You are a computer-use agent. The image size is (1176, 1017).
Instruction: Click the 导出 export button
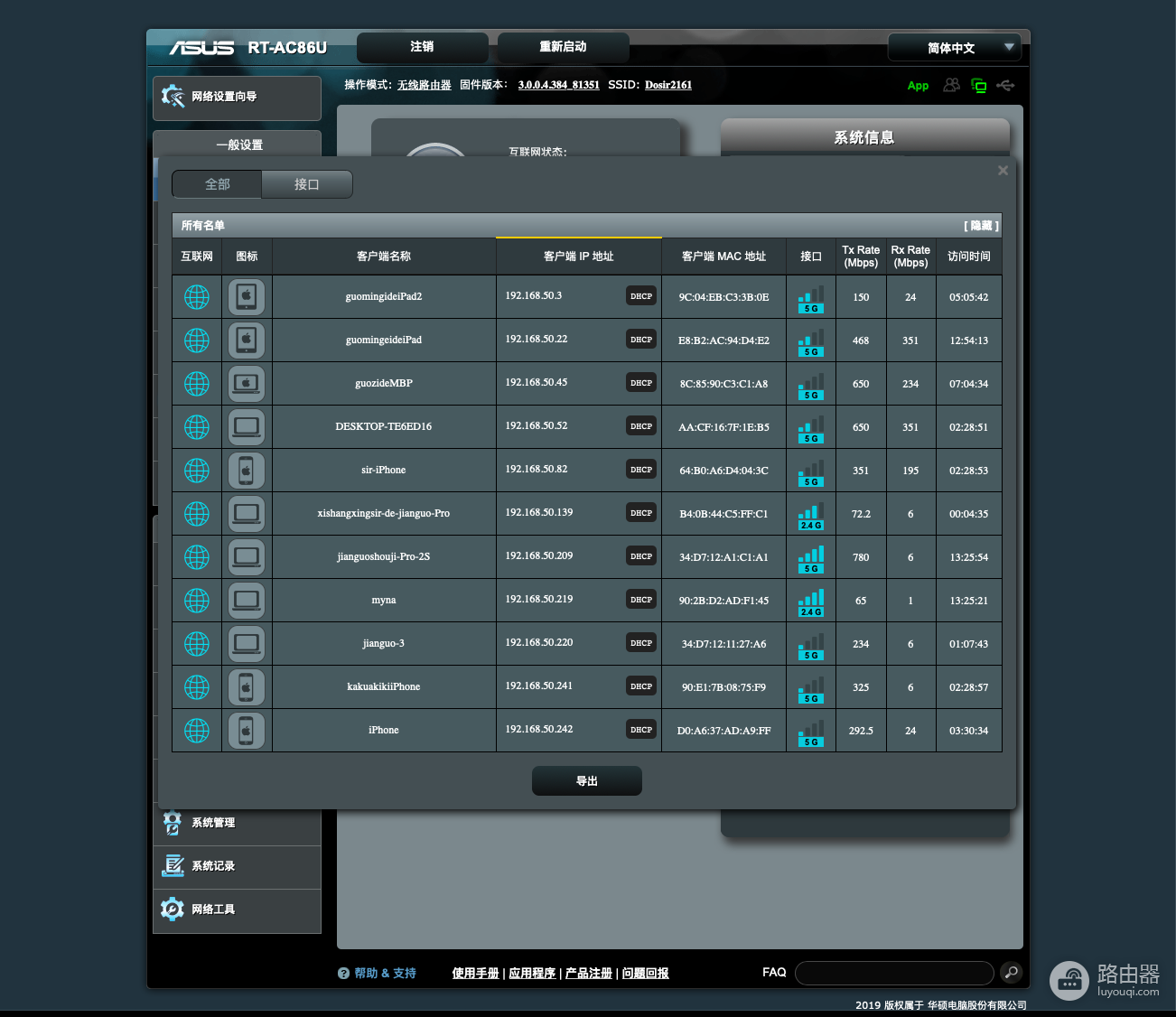tap(587, 781)
